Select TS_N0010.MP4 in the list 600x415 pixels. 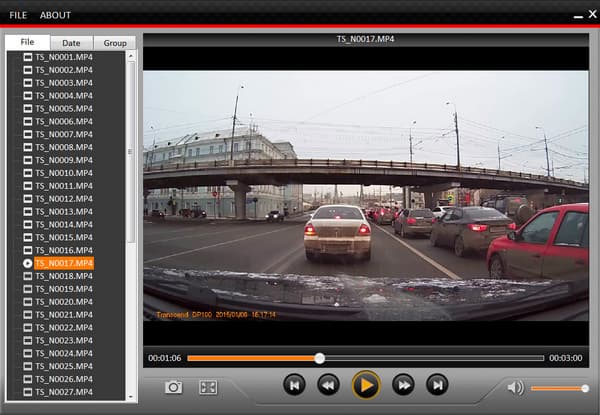pos(64,173)
